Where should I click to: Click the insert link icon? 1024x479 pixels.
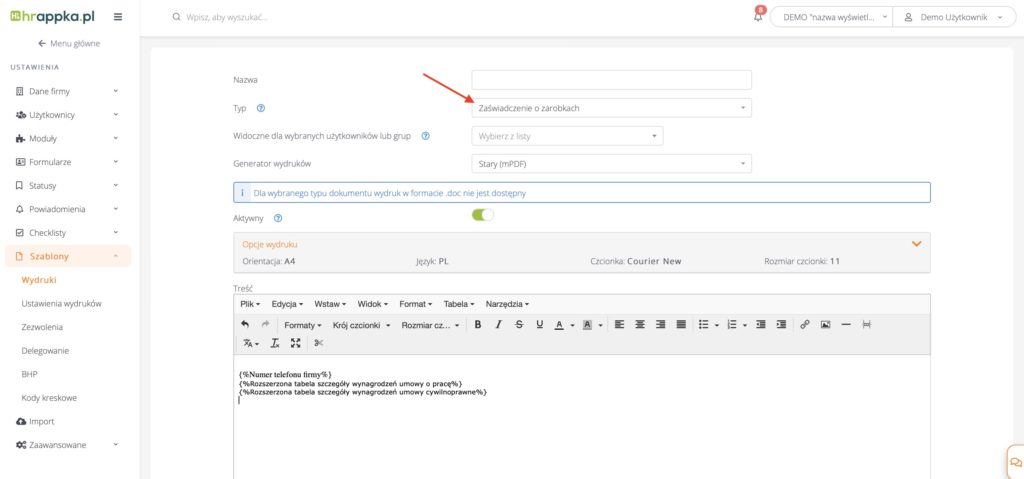pos(805,325)
